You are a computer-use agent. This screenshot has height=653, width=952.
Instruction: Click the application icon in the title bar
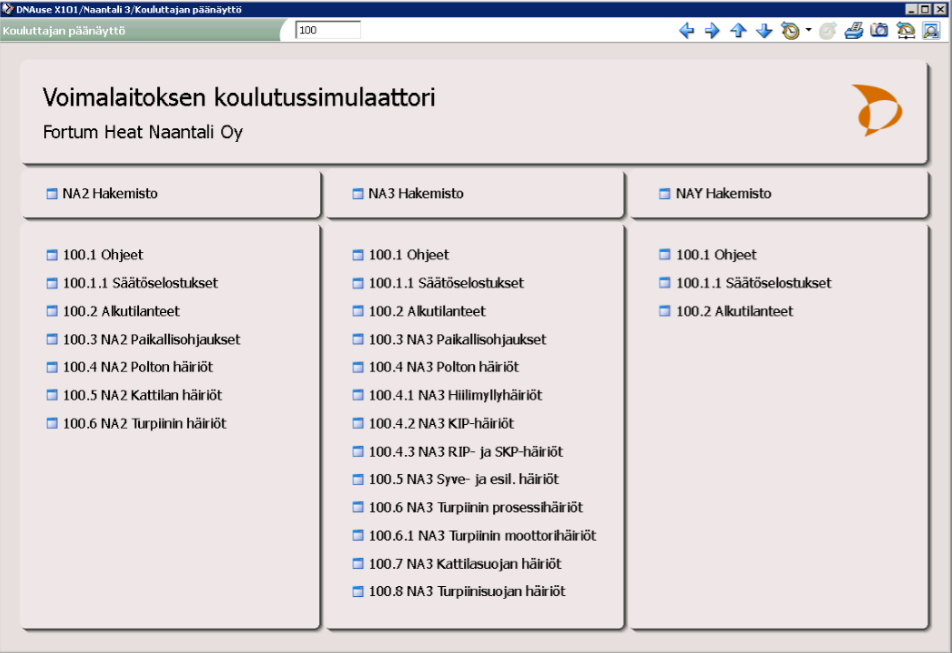click(7, 8)
